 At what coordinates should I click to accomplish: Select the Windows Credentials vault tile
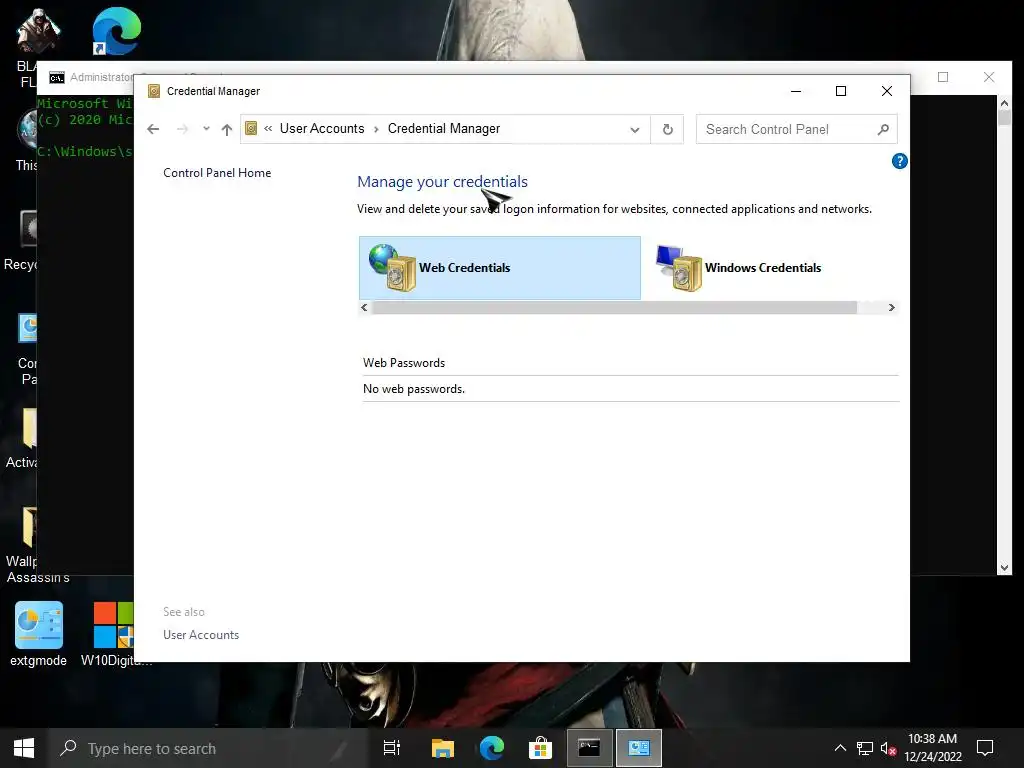point(738,268)
